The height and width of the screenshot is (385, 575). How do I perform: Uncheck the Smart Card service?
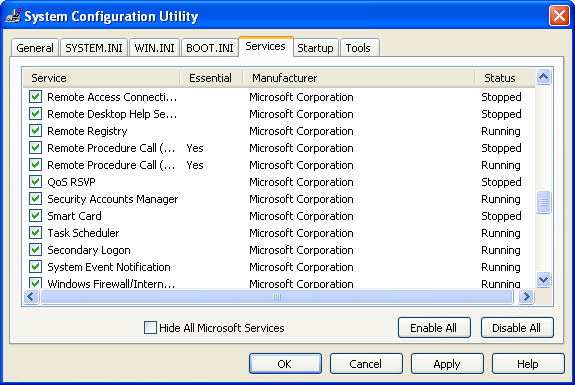click(x=36, y=216)
